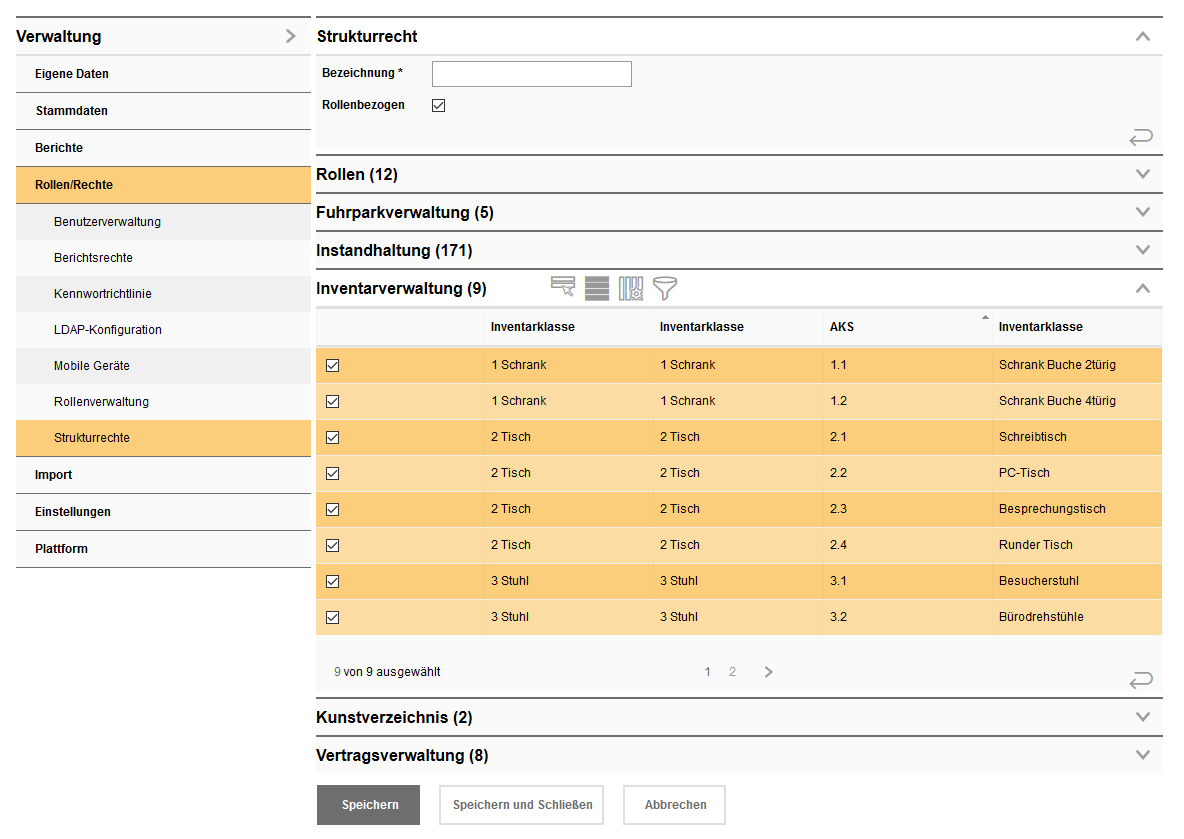Click the reset arrow in the Strukturrecht section
The image size is (1184, 839).
tap(1141, 137)
